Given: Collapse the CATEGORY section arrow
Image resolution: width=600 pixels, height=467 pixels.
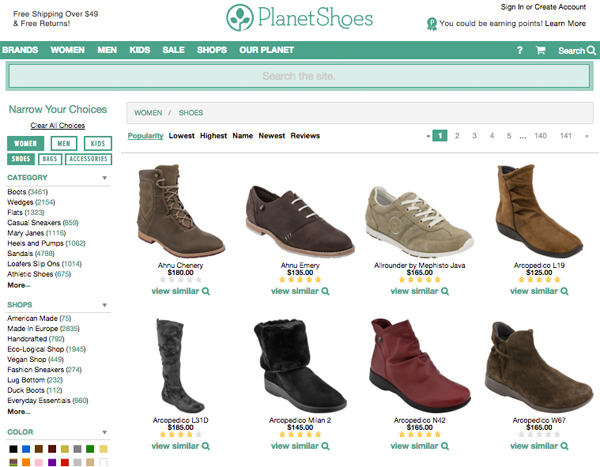Looking at the screenshot, I should [x=104, y=178].
